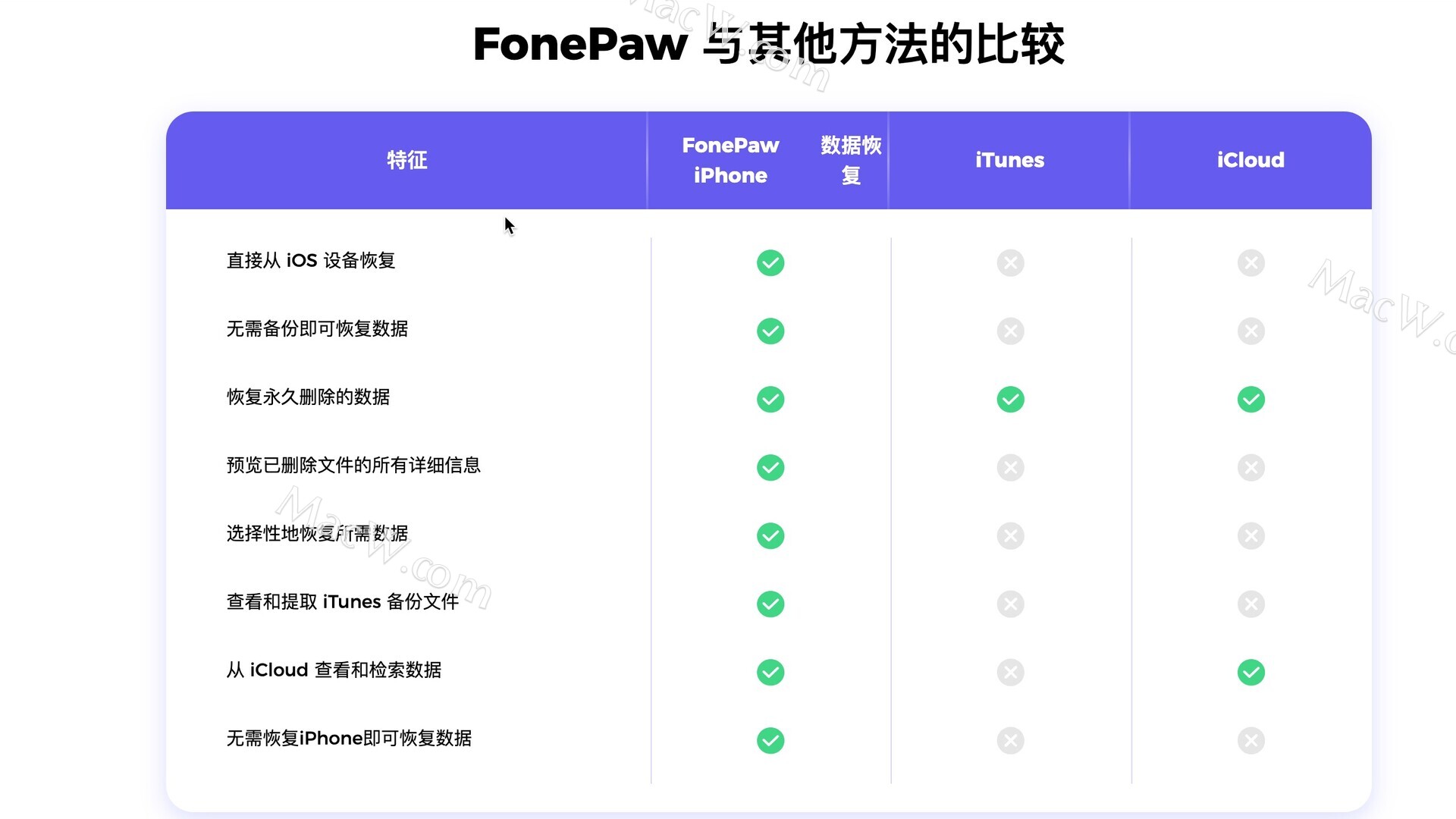Click FonePaw checkmark for 查看和提取 iTunes 备份文件

click(x=770, y=604)
